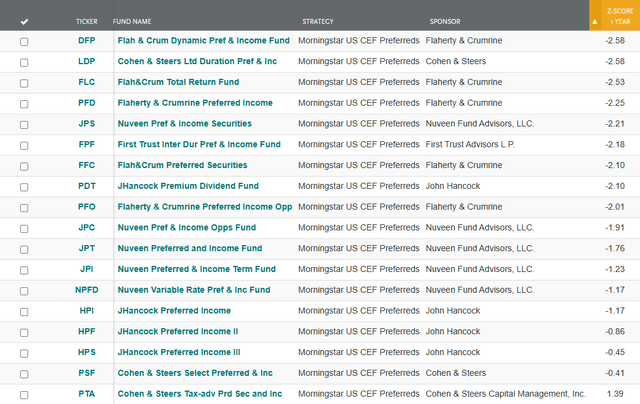Sort by the Strategy column header

pyautogui.click(x=318, y=22)
